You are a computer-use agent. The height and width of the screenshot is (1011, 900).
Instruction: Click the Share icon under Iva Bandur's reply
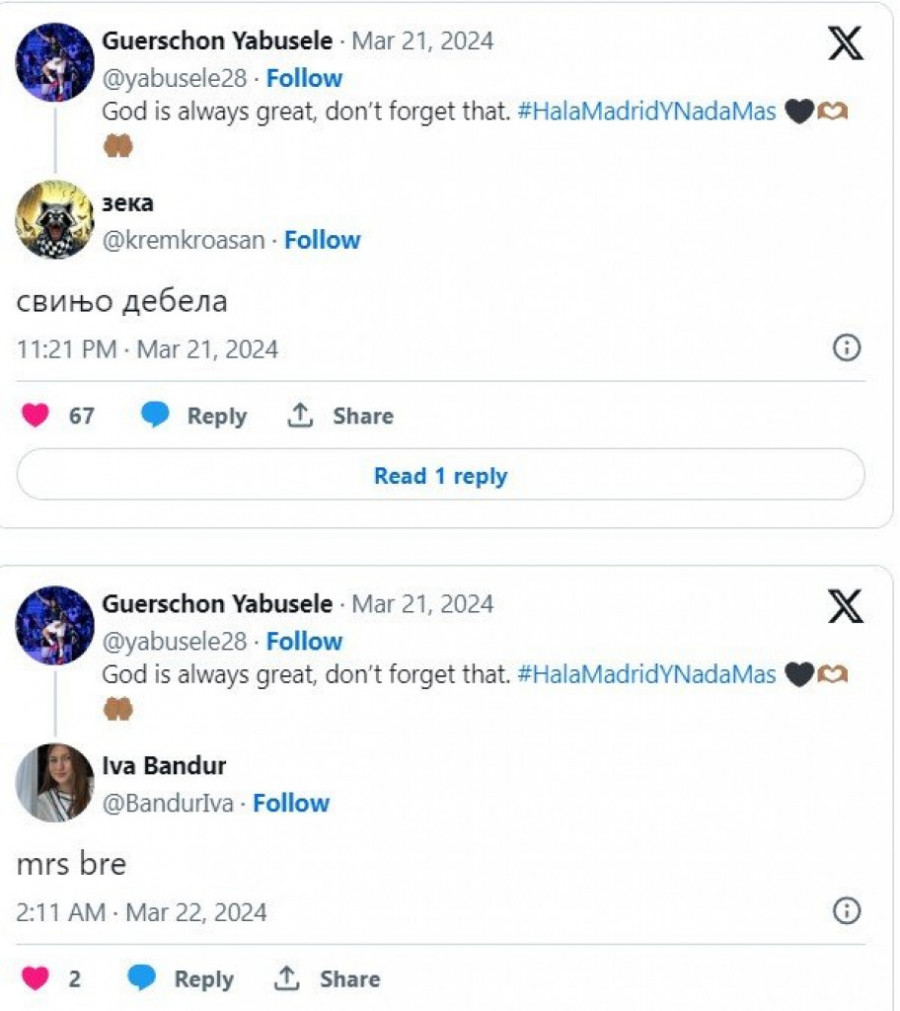tap(287, 979)
